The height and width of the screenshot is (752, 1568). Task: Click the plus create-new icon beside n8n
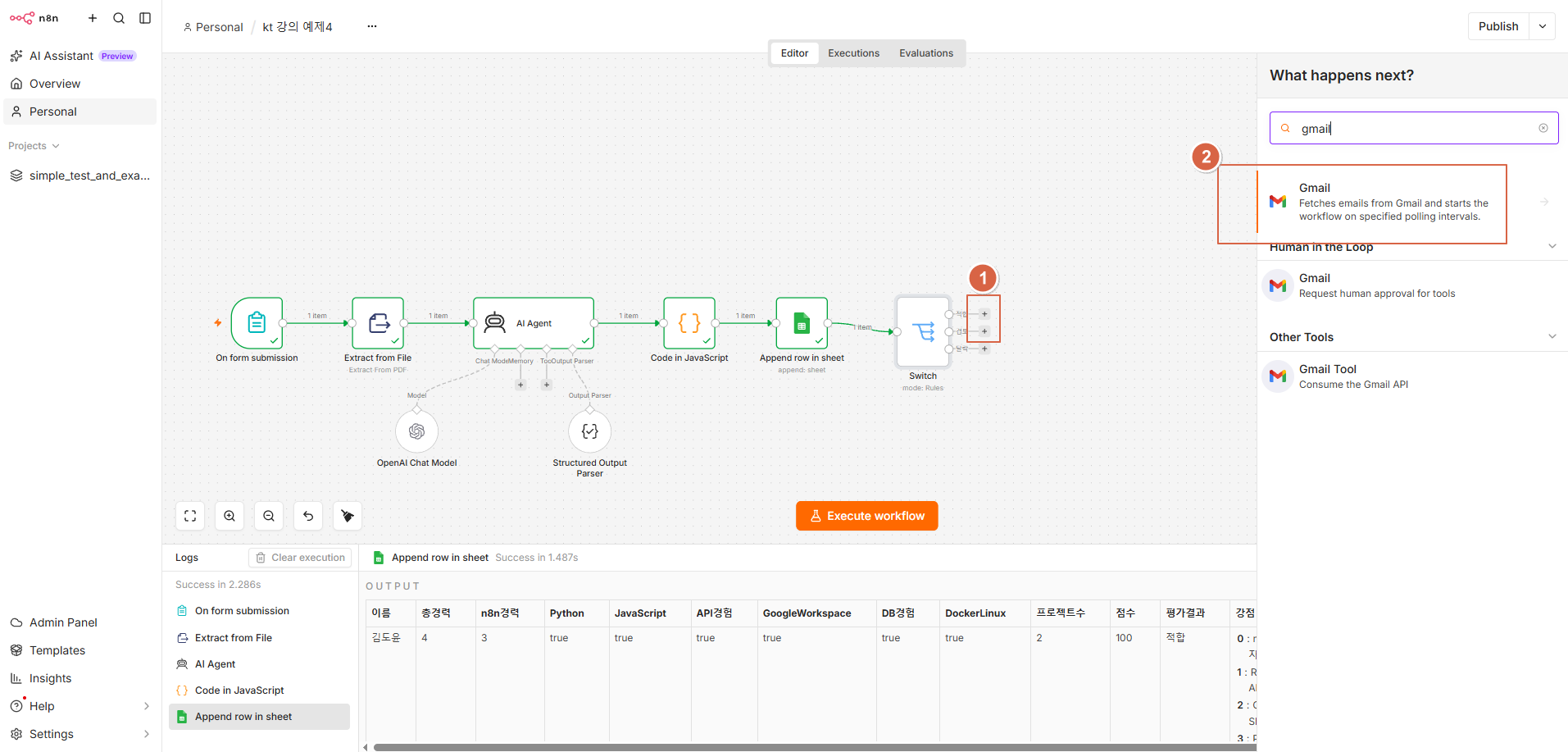[93, 18]
